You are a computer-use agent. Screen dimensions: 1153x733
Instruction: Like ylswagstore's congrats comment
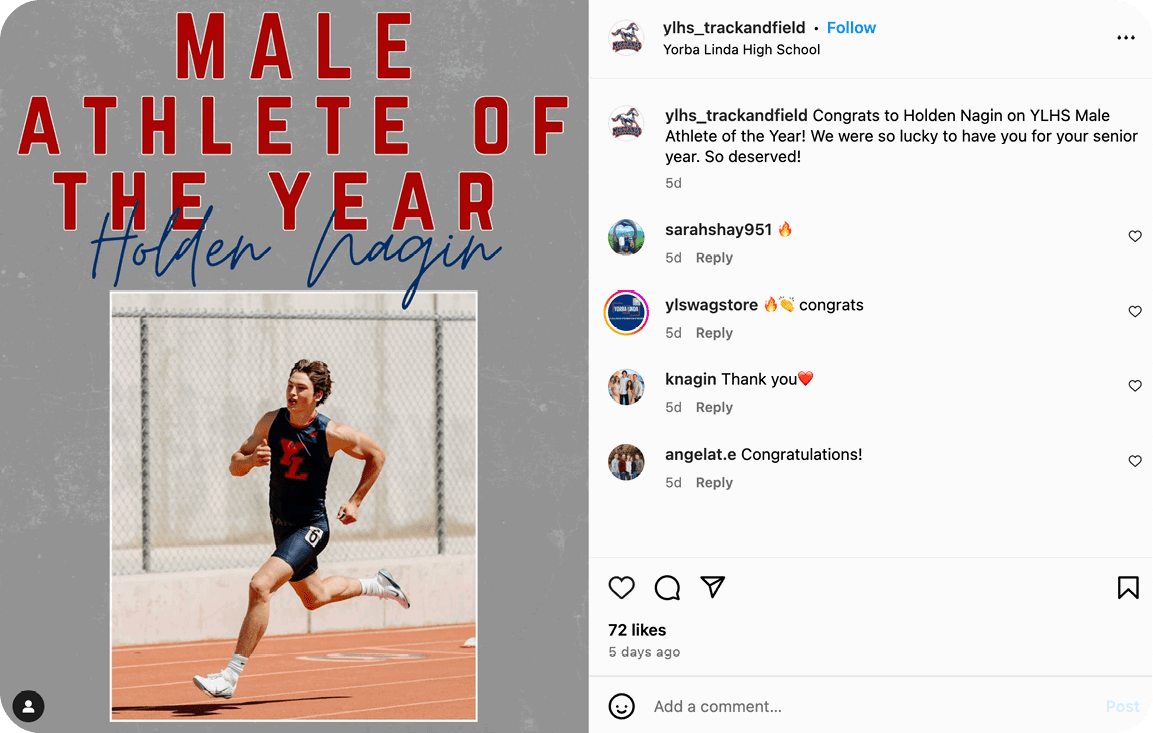point(1134,312)
